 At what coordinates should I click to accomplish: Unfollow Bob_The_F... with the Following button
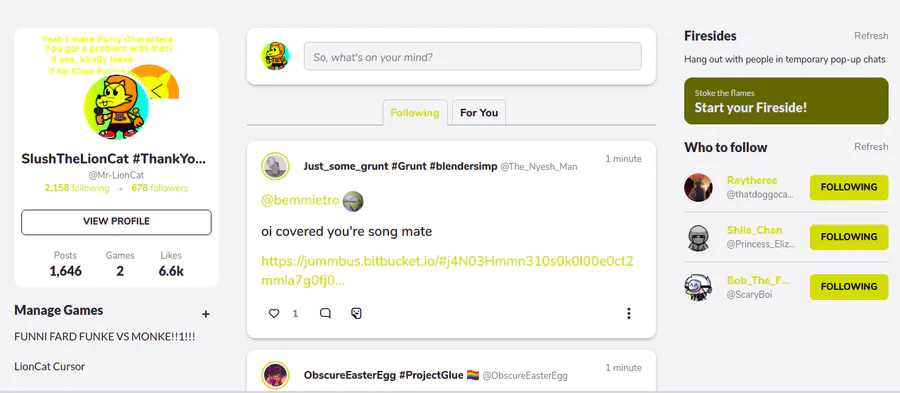[x=849, y=287]
